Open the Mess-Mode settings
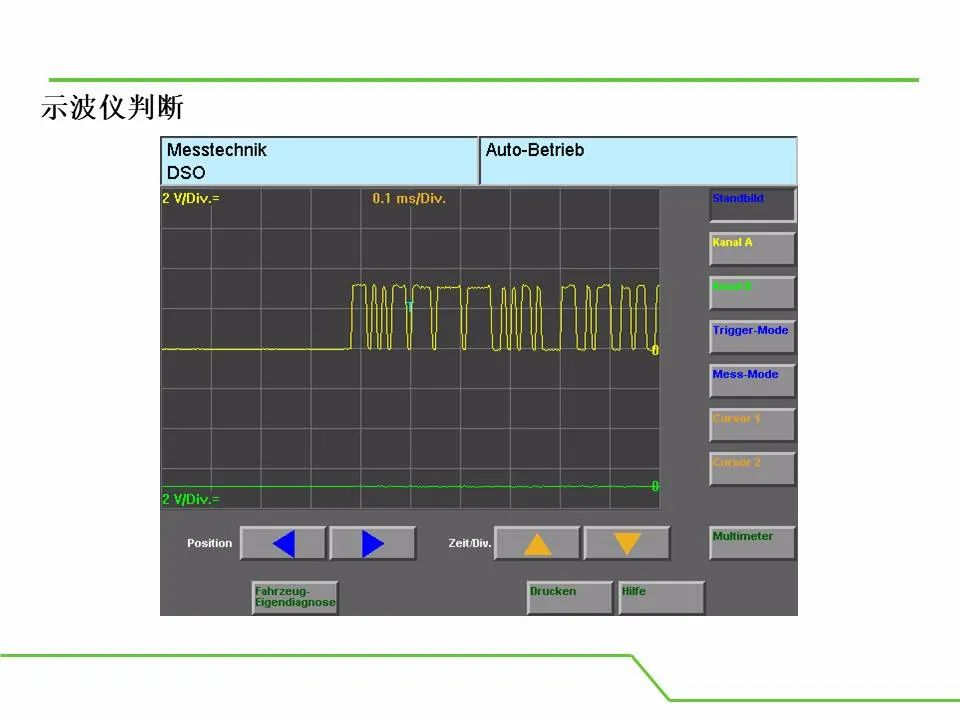Screen dimensions: 960x720 [752, 381]
